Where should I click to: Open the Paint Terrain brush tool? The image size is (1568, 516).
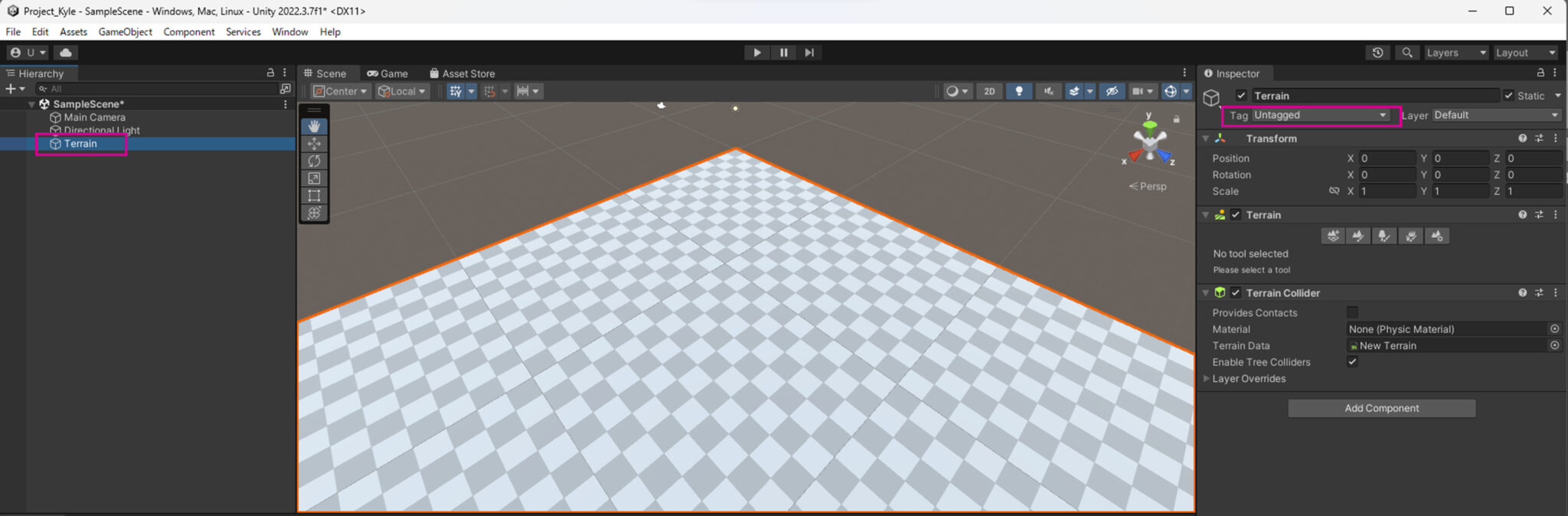coord(1358,236)
